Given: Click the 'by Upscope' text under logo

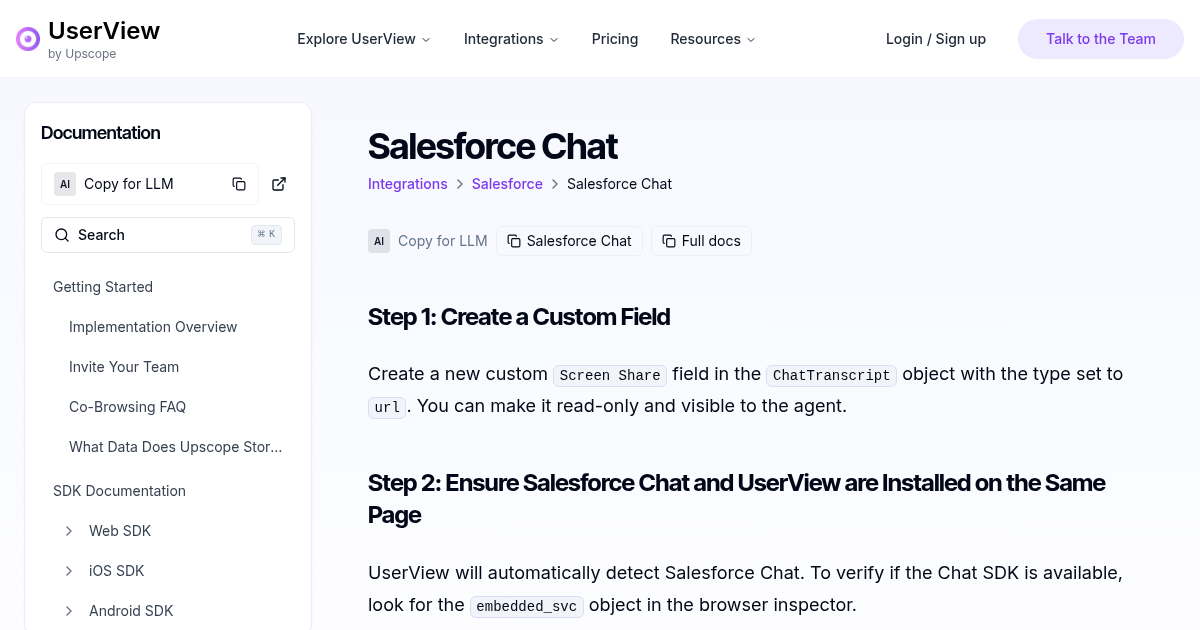Looking at the screenshot, I should coord(82,54).
